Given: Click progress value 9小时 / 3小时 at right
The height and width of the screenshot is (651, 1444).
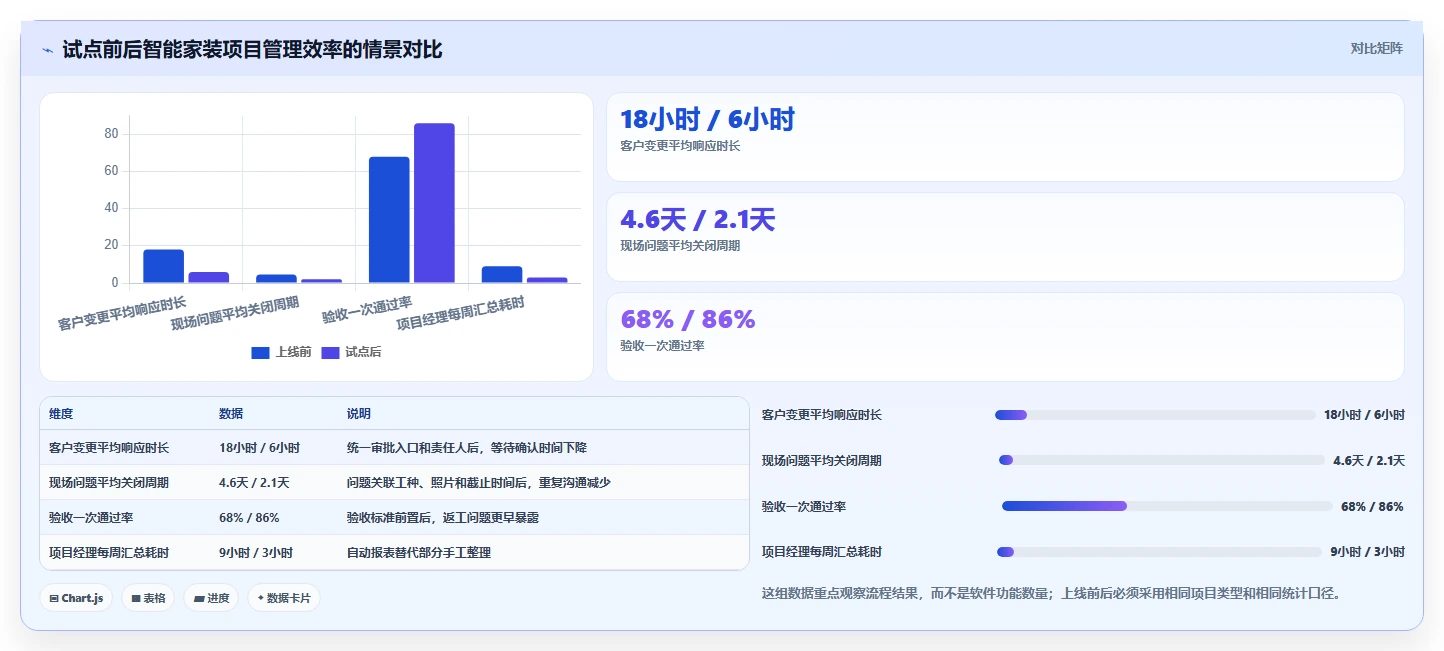Looking at the screenshot, I should tap(1367, 552).
